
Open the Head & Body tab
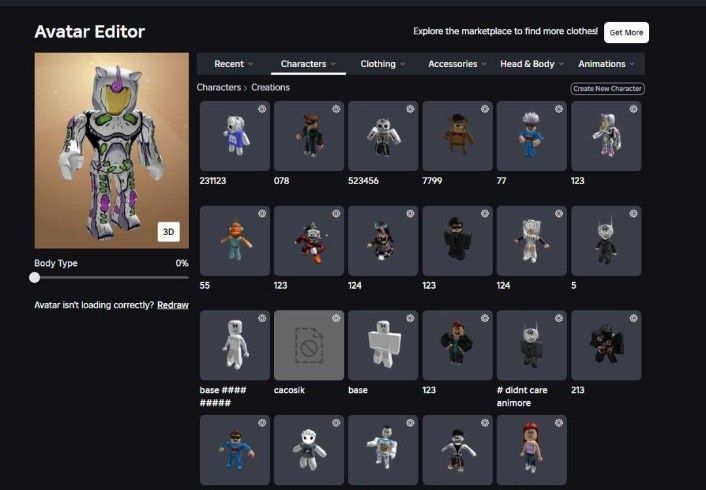pyautogui.click(x=527, y=64)
